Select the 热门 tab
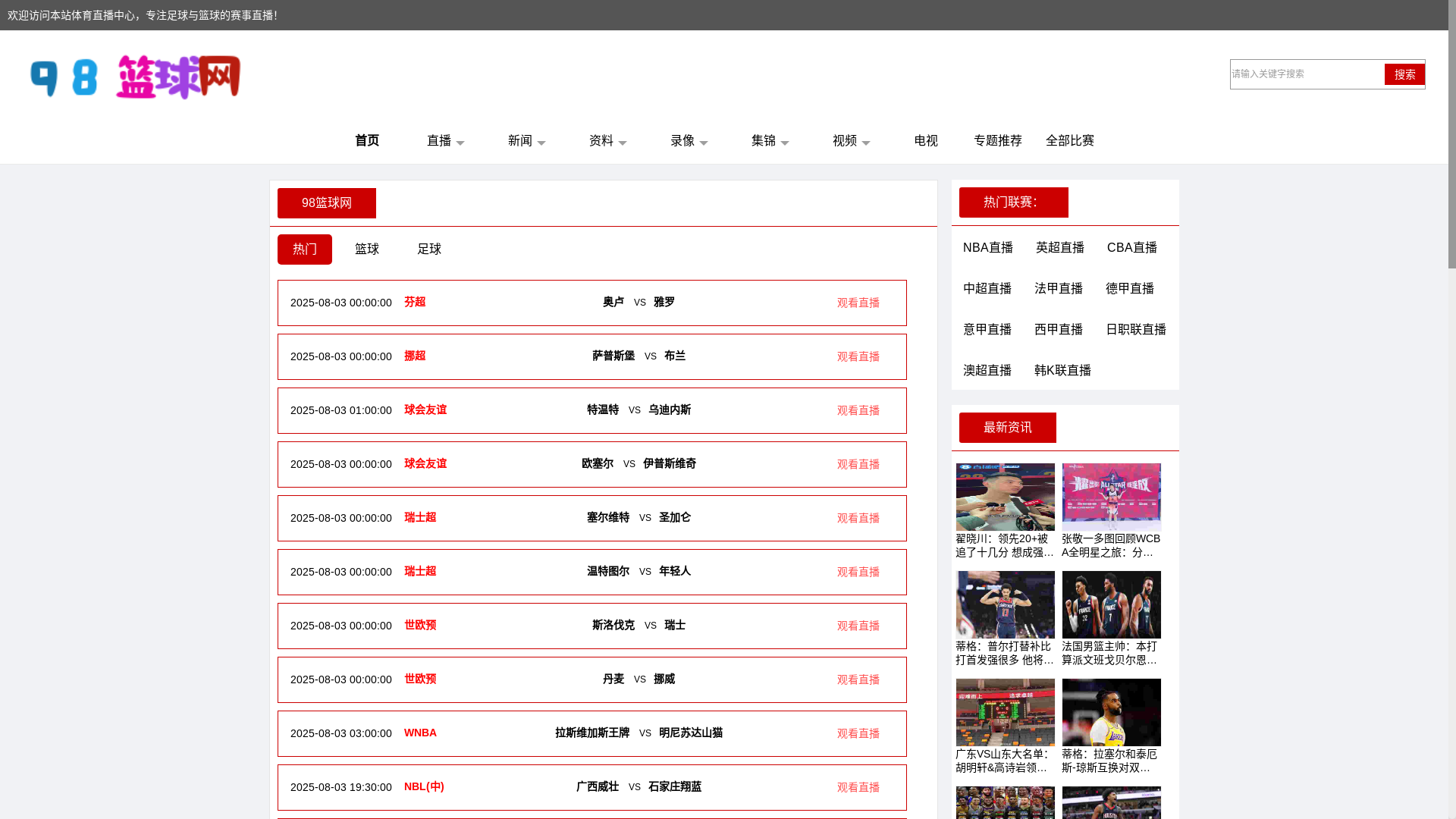This screenshot has height=819, width=1456. pos(305,249)
